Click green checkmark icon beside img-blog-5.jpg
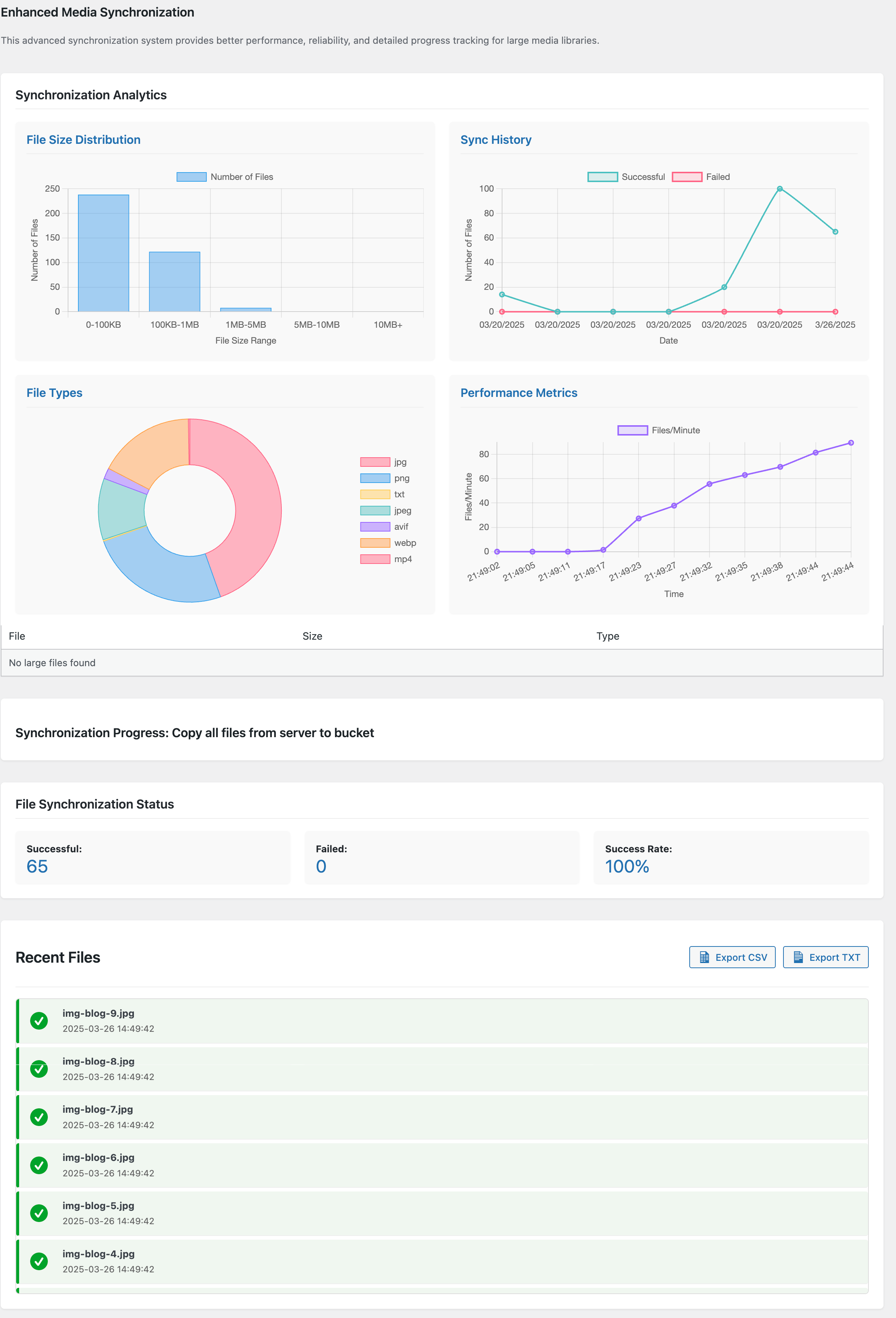Screen dimensions: 896x1318 click(x=39, y=1213)
